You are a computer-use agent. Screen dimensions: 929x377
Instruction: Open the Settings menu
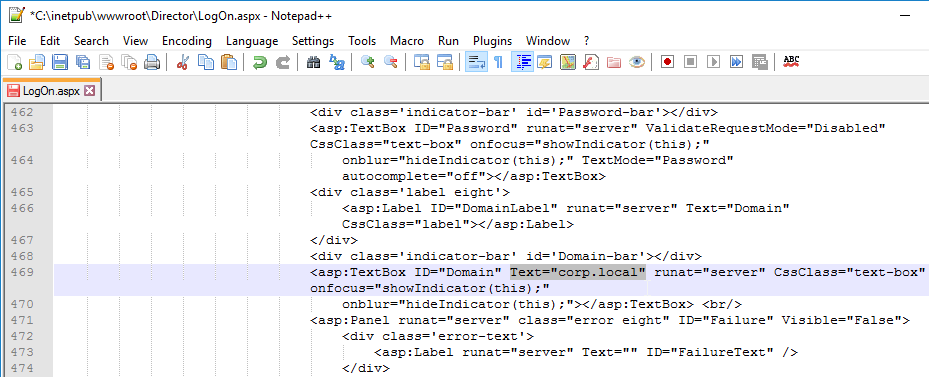coord(313,41)
